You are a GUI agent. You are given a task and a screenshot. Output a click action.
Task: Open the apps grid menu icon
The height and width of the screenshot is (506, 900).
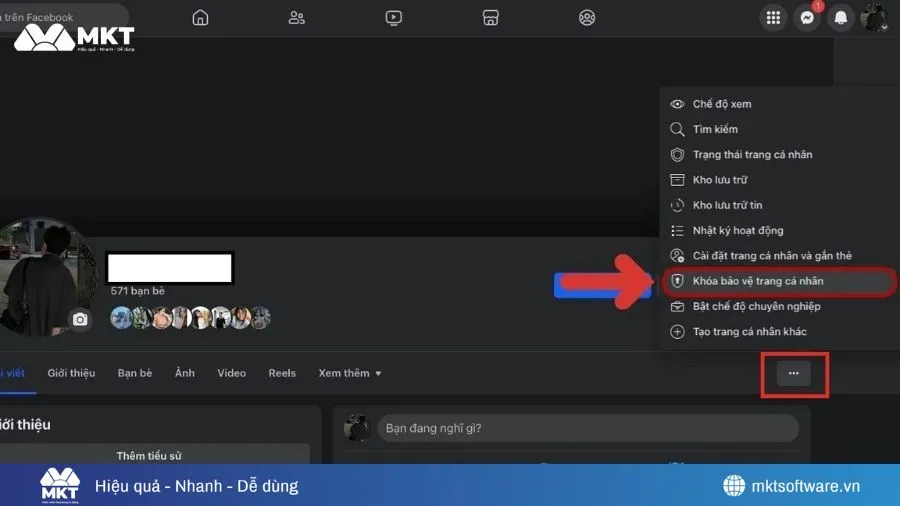[773, 18]
